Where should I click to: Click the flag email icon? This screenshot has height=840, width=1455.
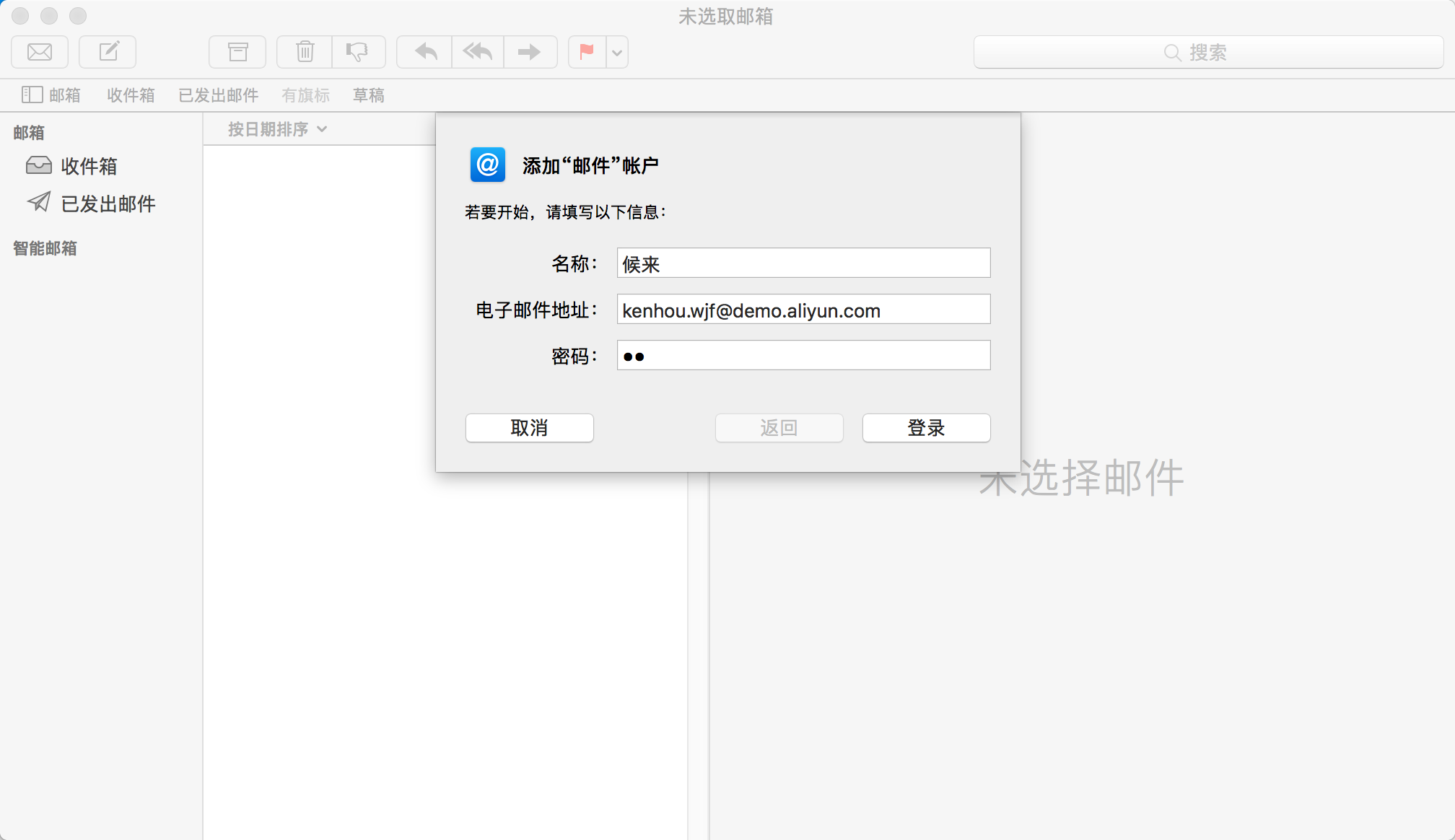coord(586,51)
